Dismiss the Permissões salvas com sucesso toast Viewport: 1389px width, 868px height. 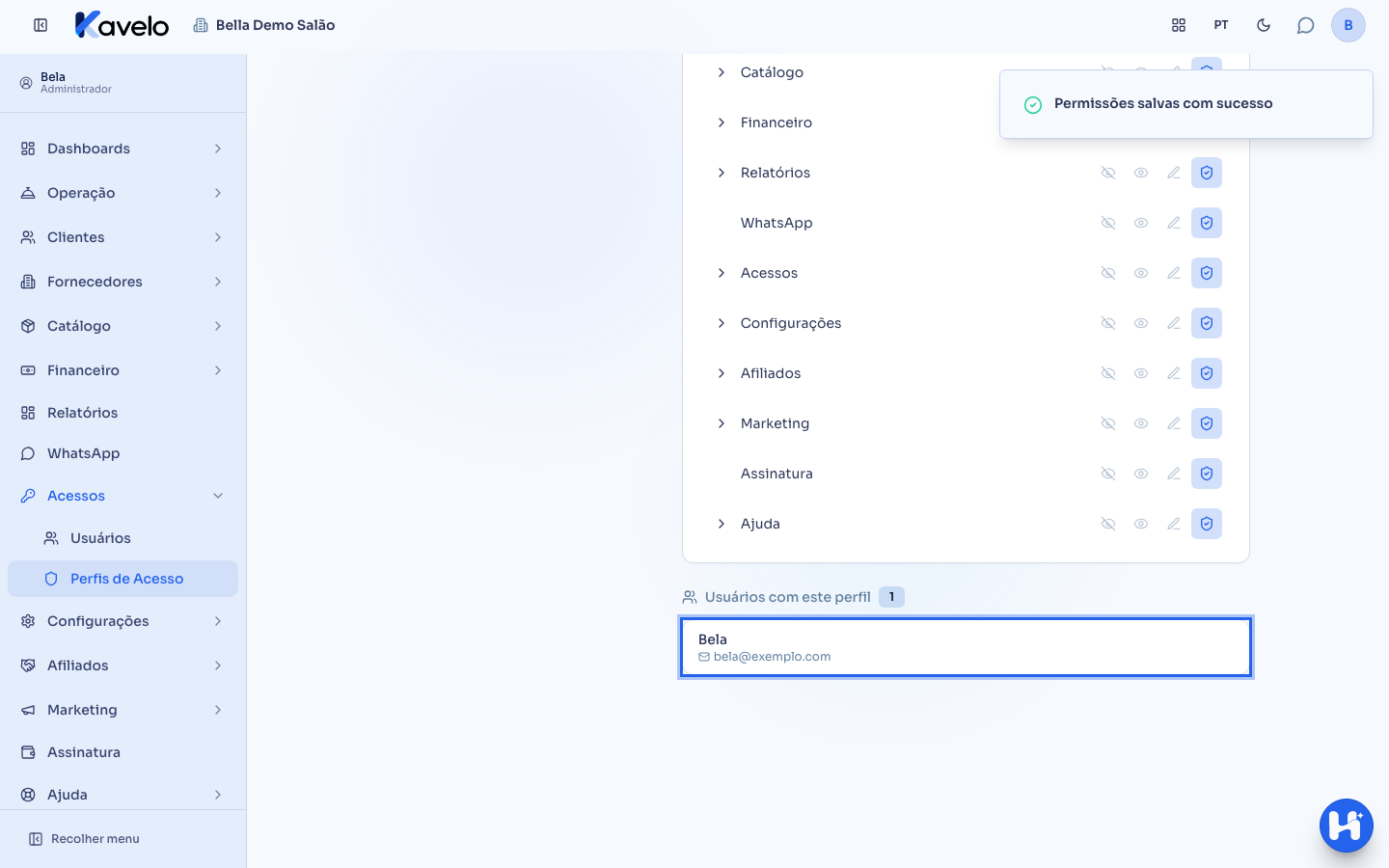click(1186, 104)
